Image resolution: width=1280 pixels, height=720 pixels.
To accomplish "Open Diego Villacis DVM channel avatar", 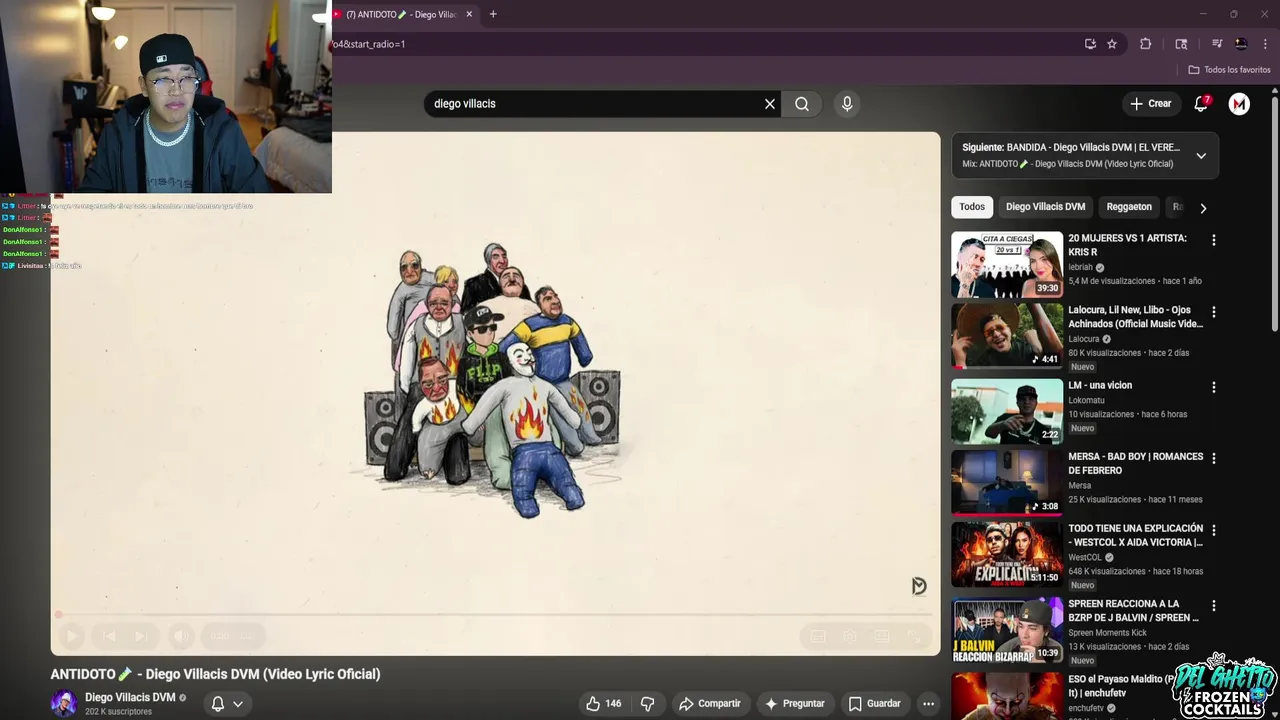I will [64, 704].
